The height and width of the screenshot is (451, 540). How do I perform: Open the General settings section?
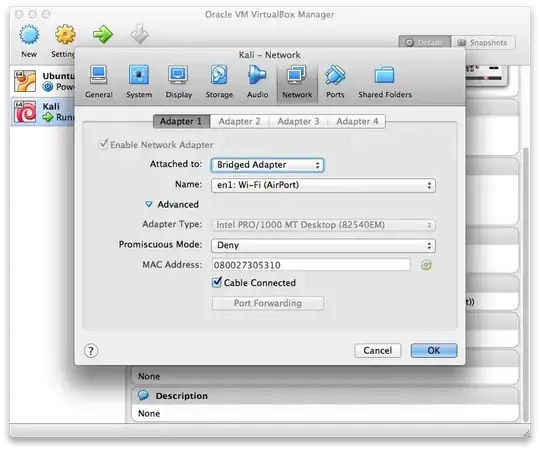98,81
